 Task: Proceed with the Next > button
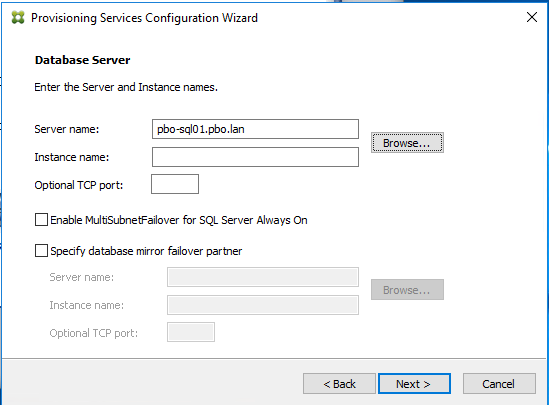click(x=414, y=384)
